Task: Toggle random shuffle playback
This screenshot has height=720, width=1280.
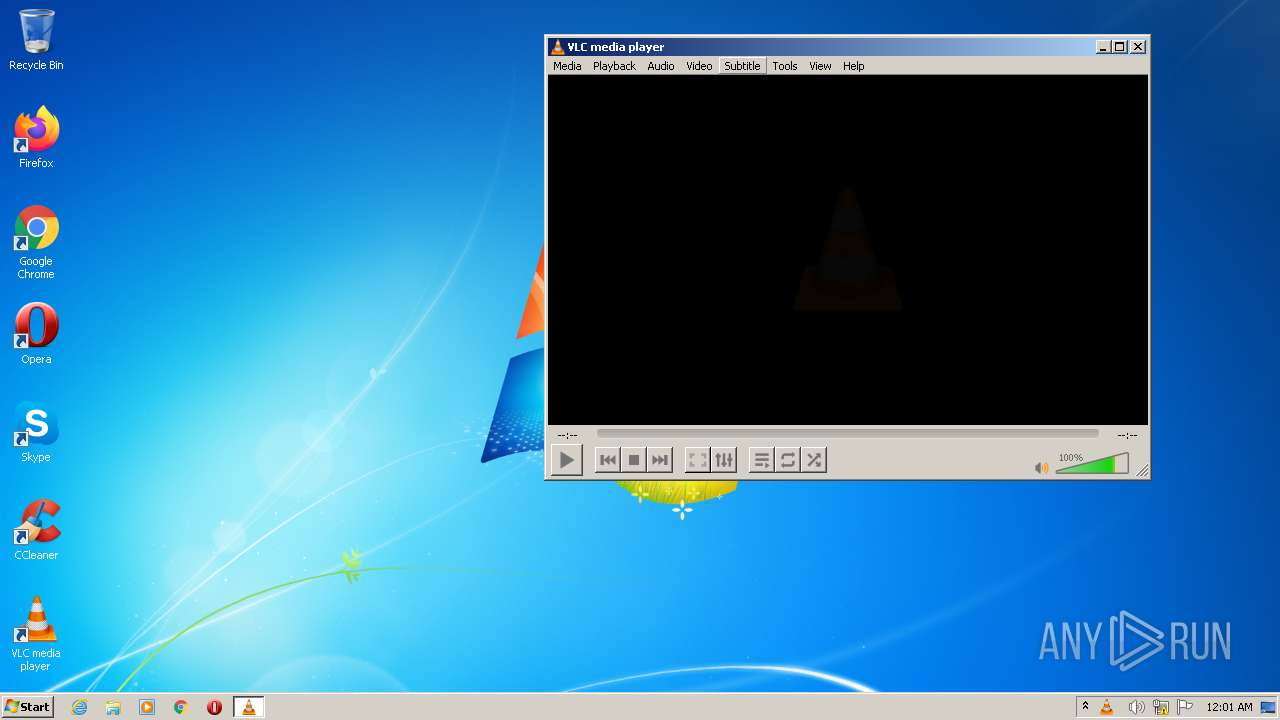Action: (x=814, y=460)
